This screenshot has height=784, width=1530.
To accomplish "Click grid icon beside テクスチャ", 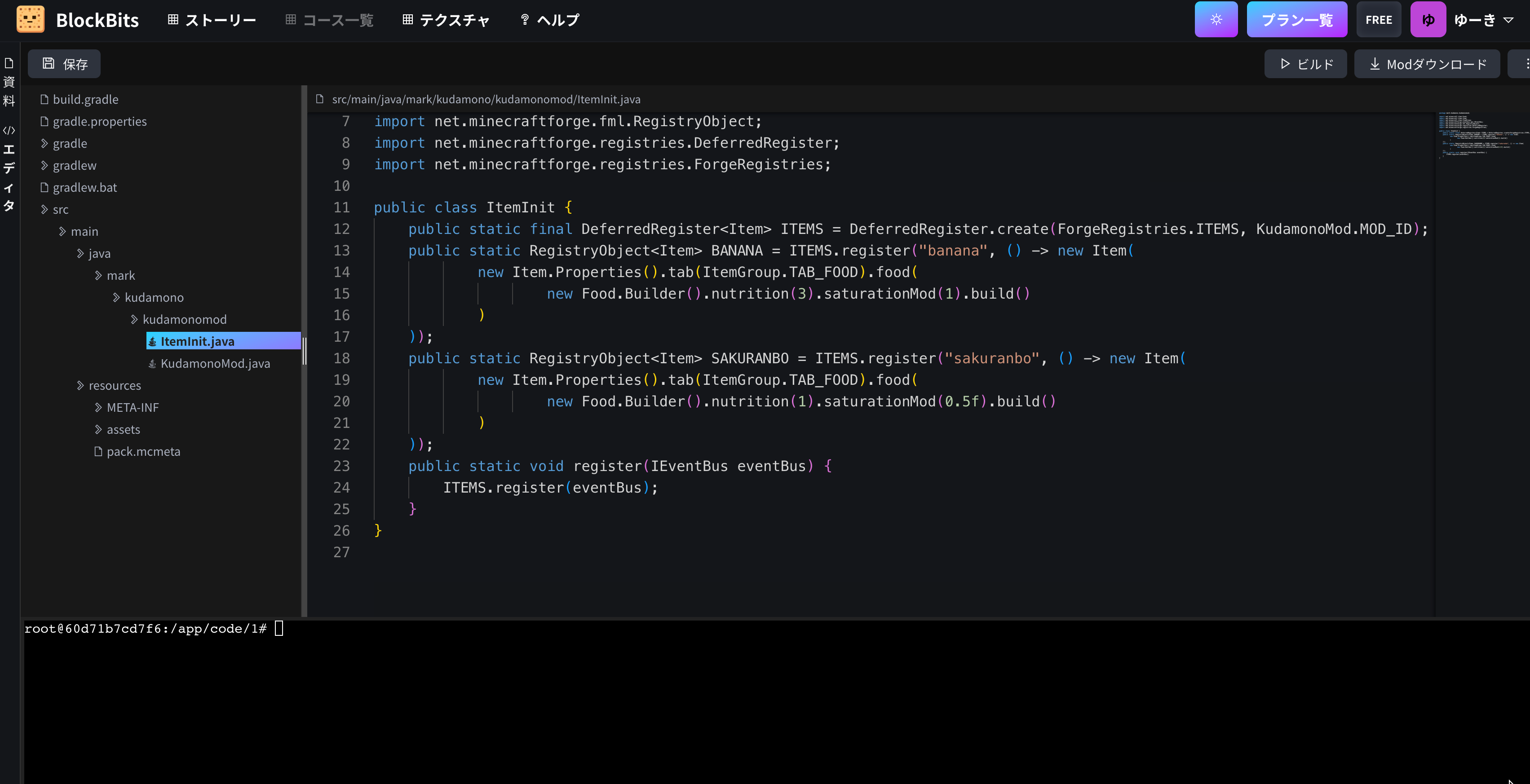I will click(x=407, y=20).
